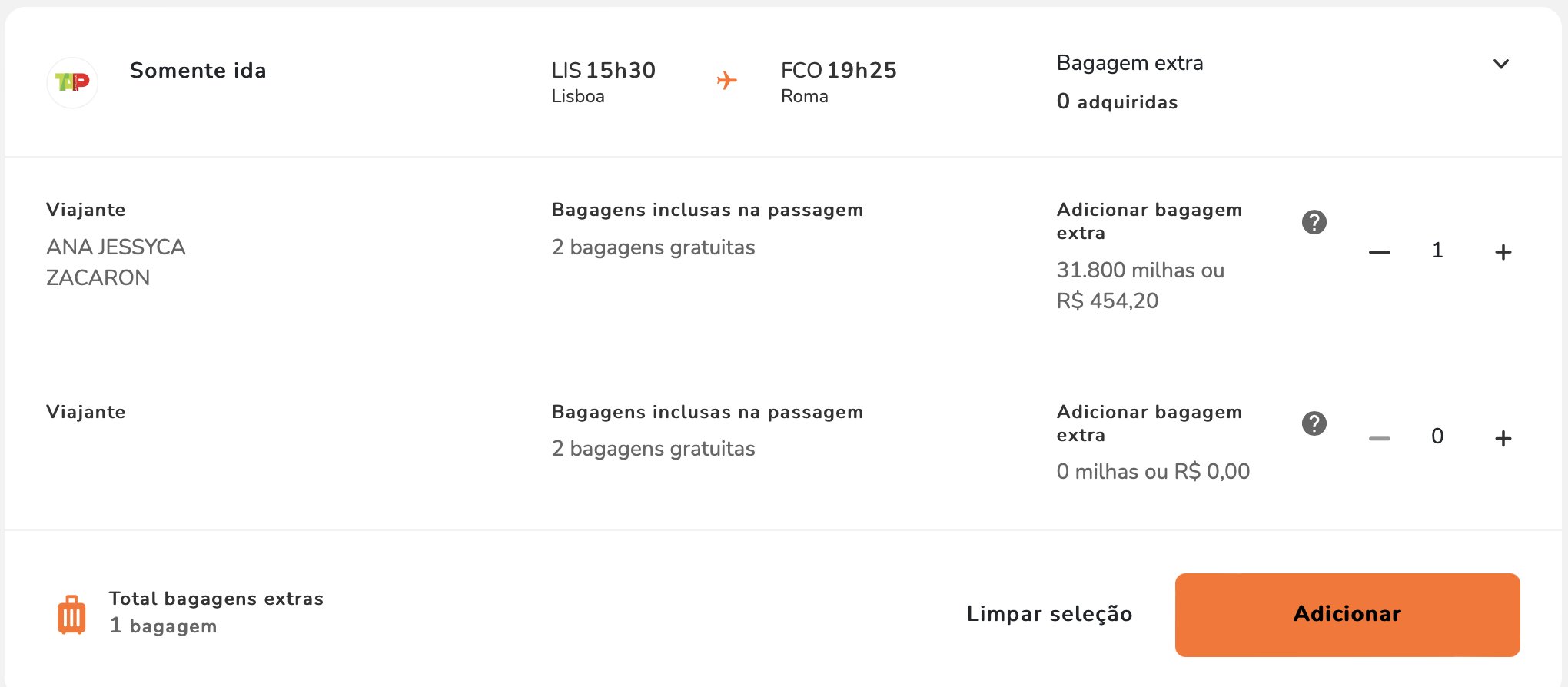The height and width of the screenshot is (687, 1568).
Task: Click the FCO 19h25 arrival info
Action: click(x=839, y=82)
